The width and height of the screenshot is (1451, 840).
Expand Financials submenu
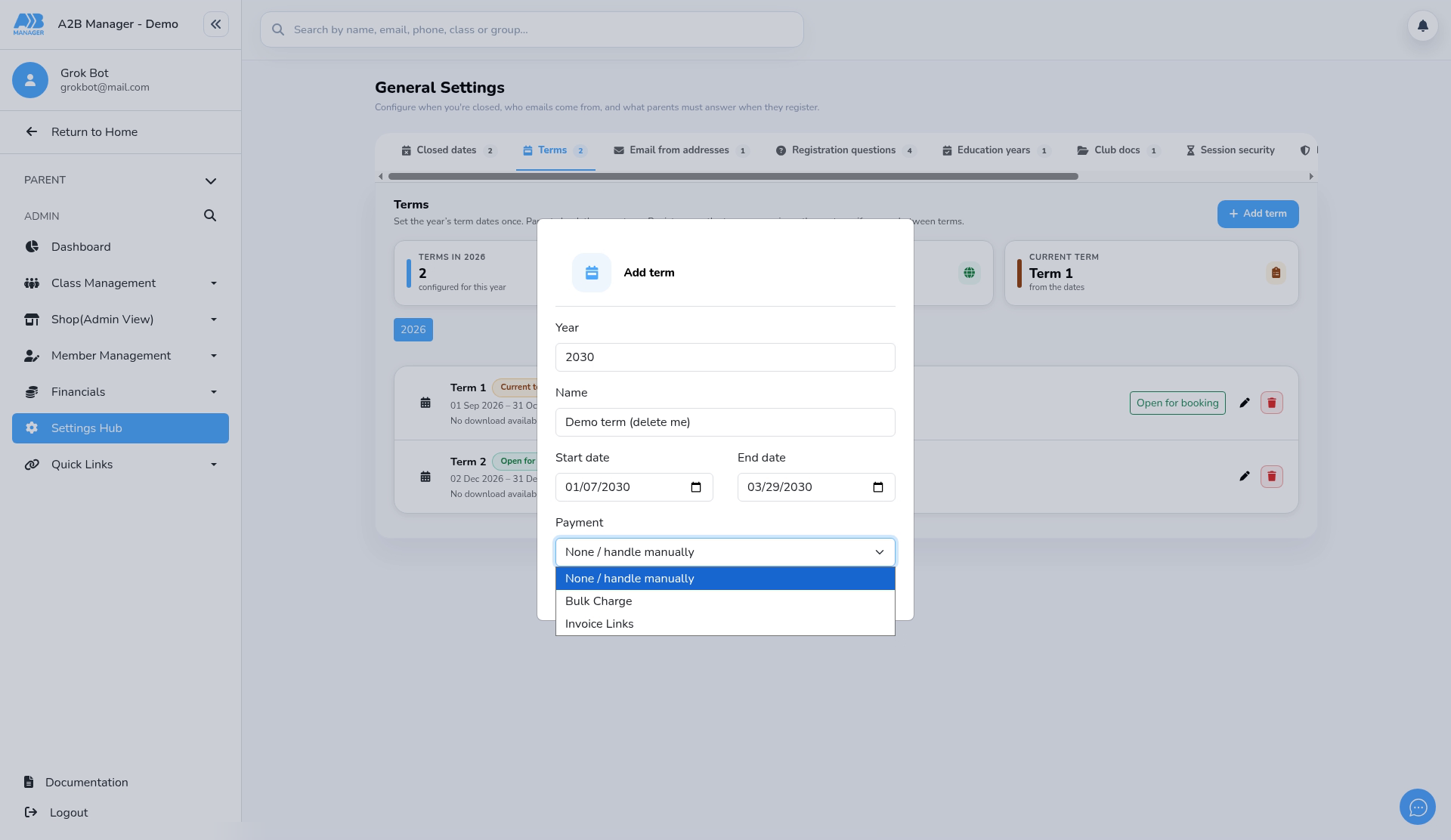(214, 392)
